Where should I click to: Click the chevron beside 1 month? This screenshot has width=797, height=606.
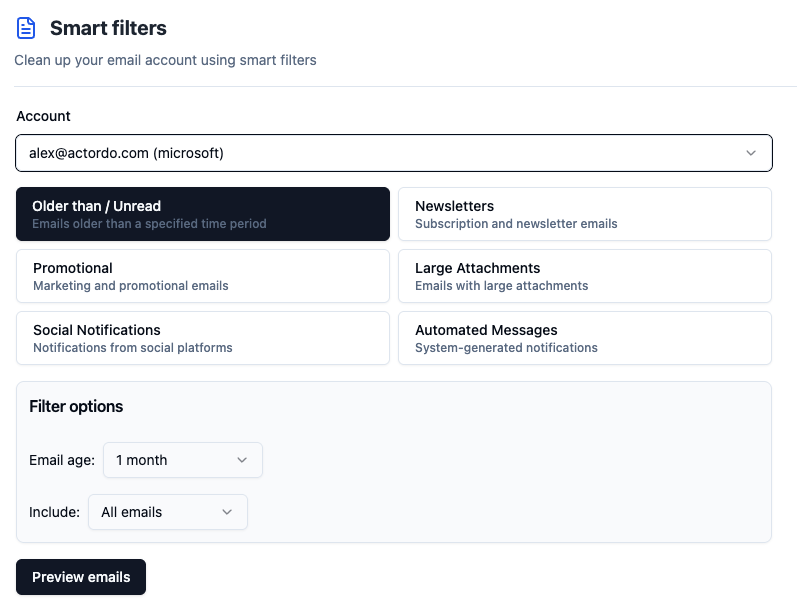coord(242,460)
